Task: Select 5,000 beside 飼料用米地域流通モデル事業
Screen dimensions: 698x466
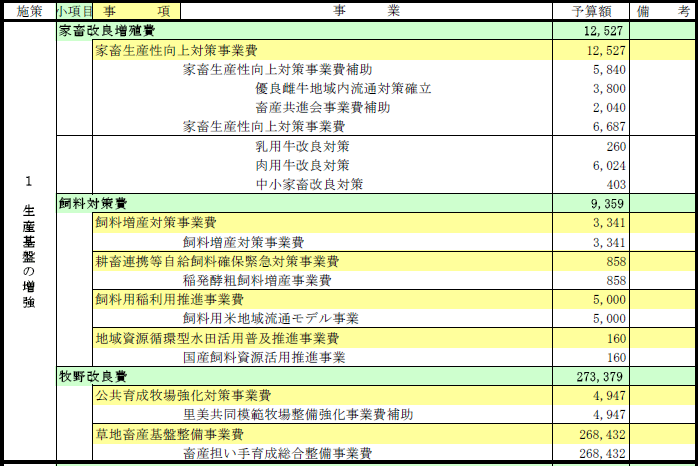Action: click(x=609, y=319)
